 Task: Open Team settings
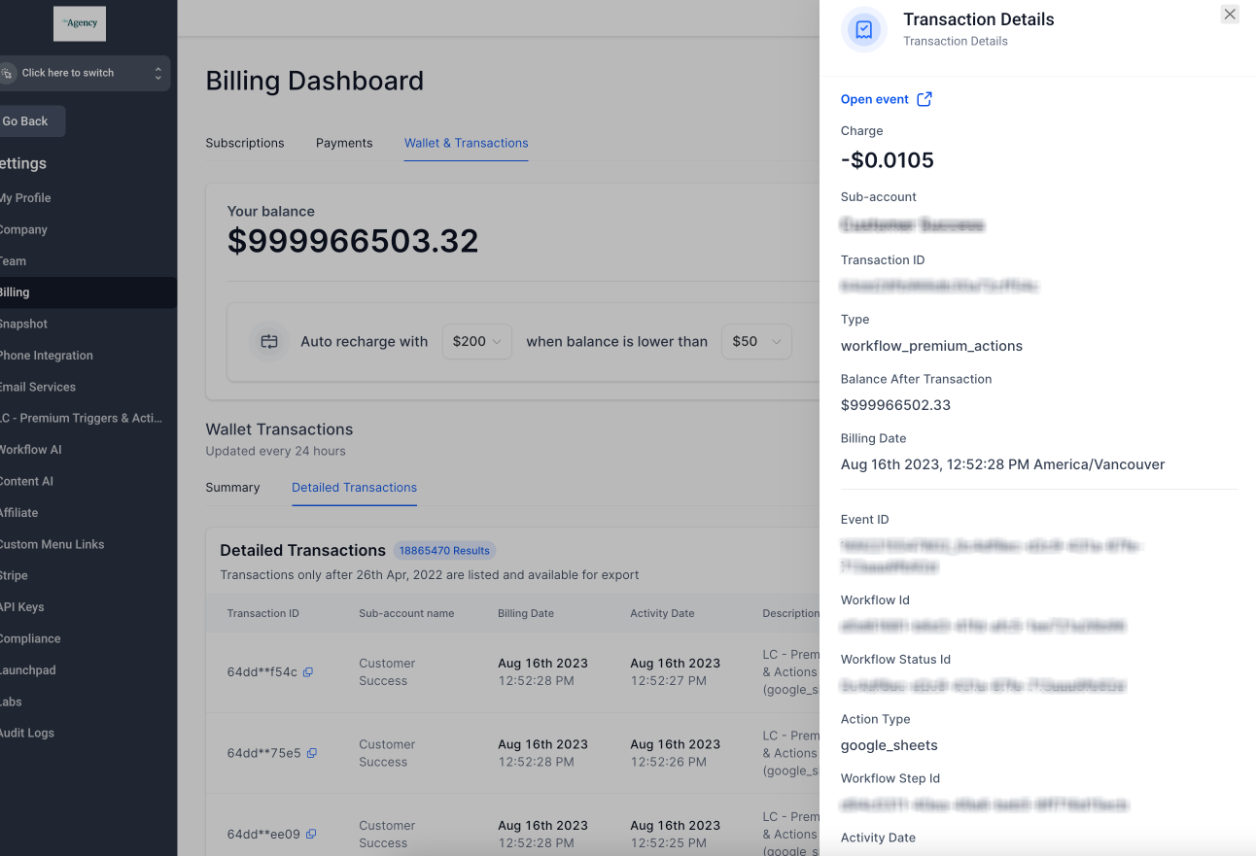[13, 261]
